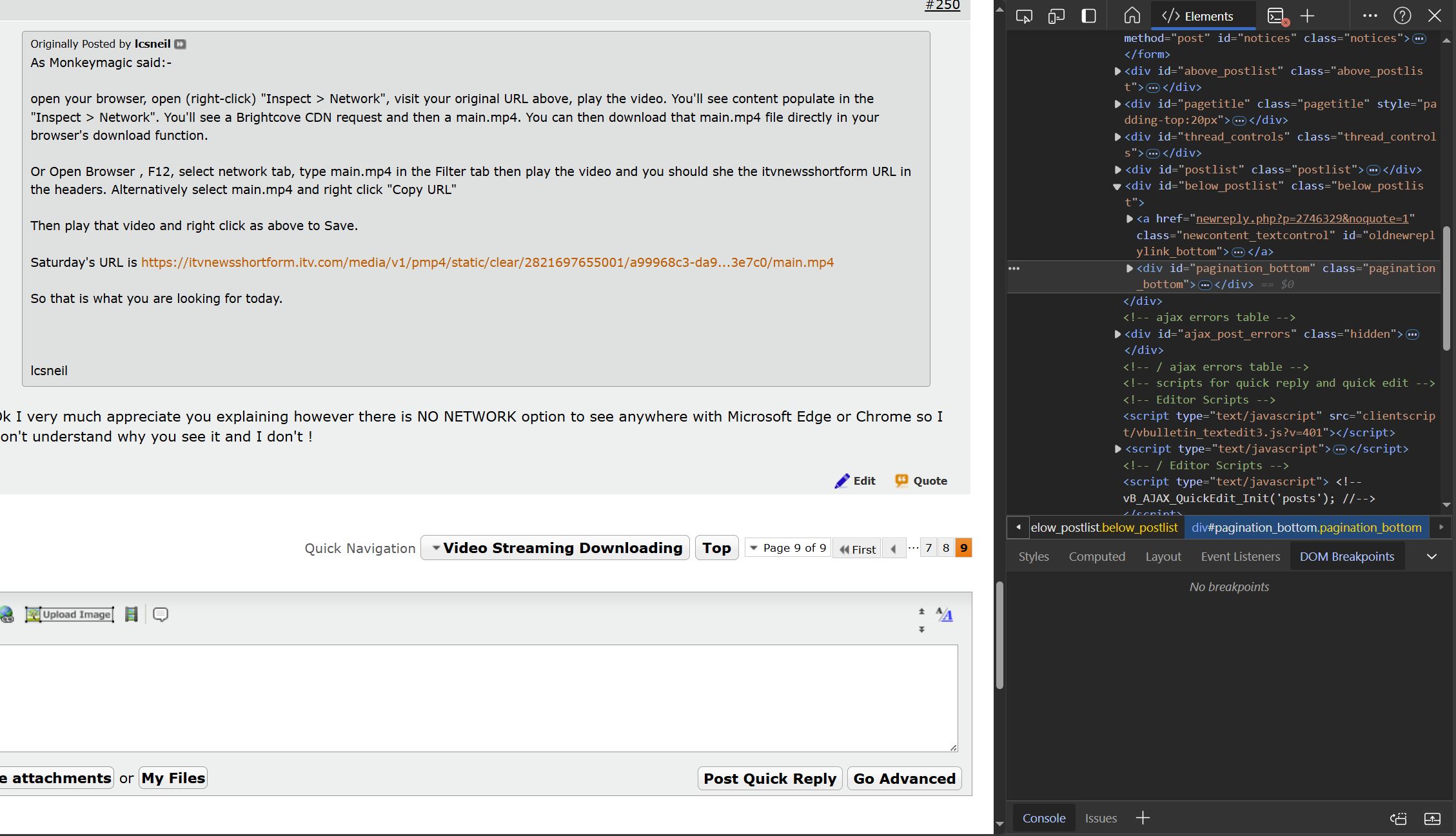Screen dimensions: 1456x836
Task: Click Post Quick Reply button
Action: click(x=770, y=779)
